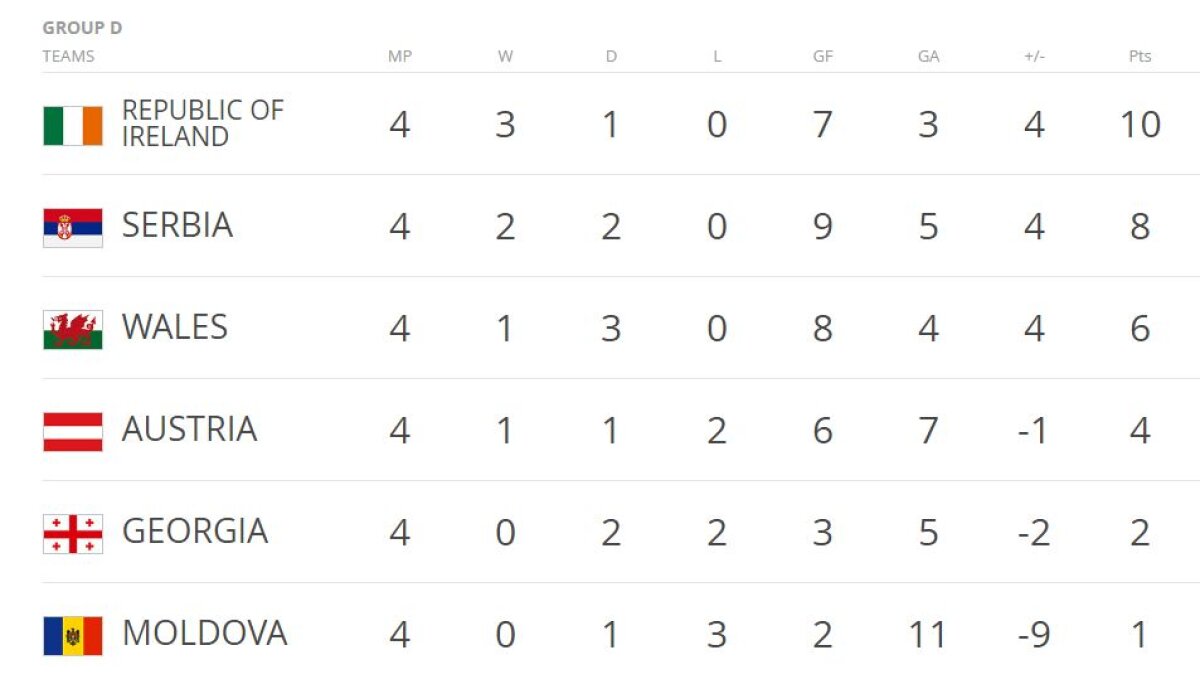The width and height of the screenshot is (1200, 684).
Task: Click the Republic of Ireland flag icon
Action: coord(73,126)
